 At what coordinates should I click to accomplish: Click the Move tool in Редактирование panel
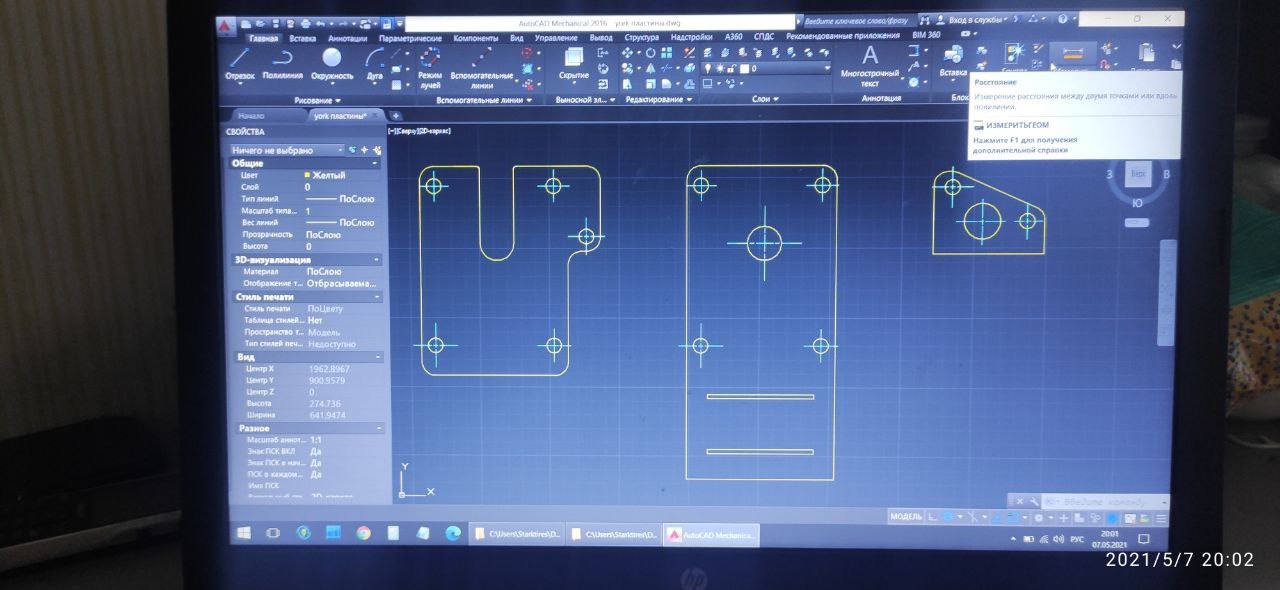click(627, 53)
